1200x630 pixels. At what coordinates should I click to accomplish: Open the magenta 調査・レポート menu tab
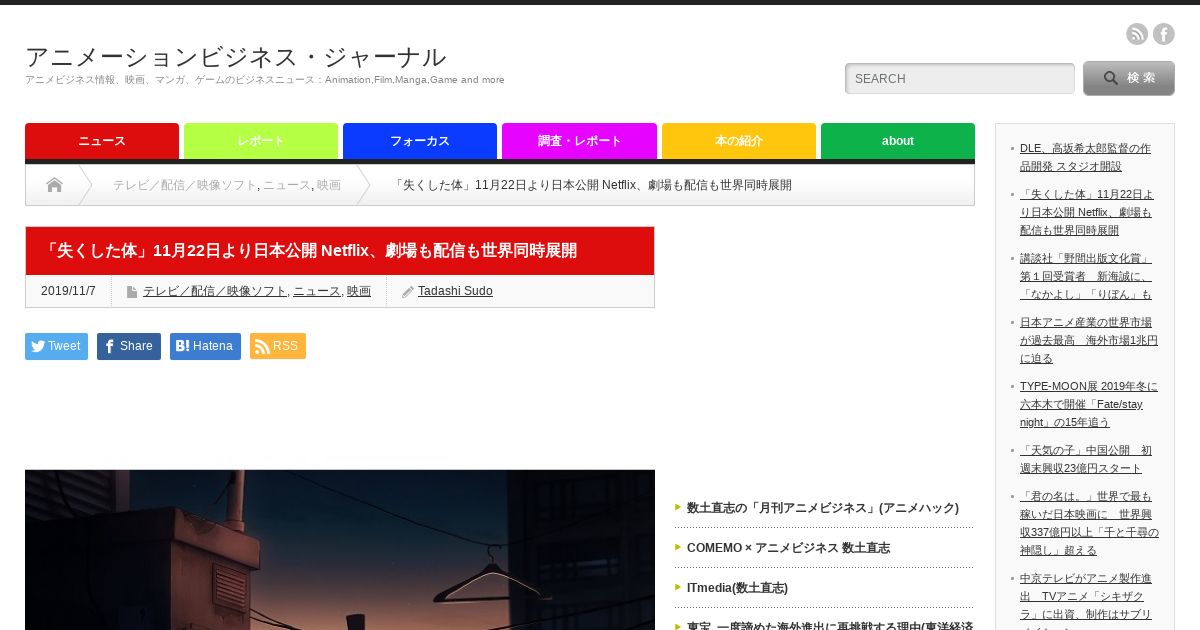579,141
